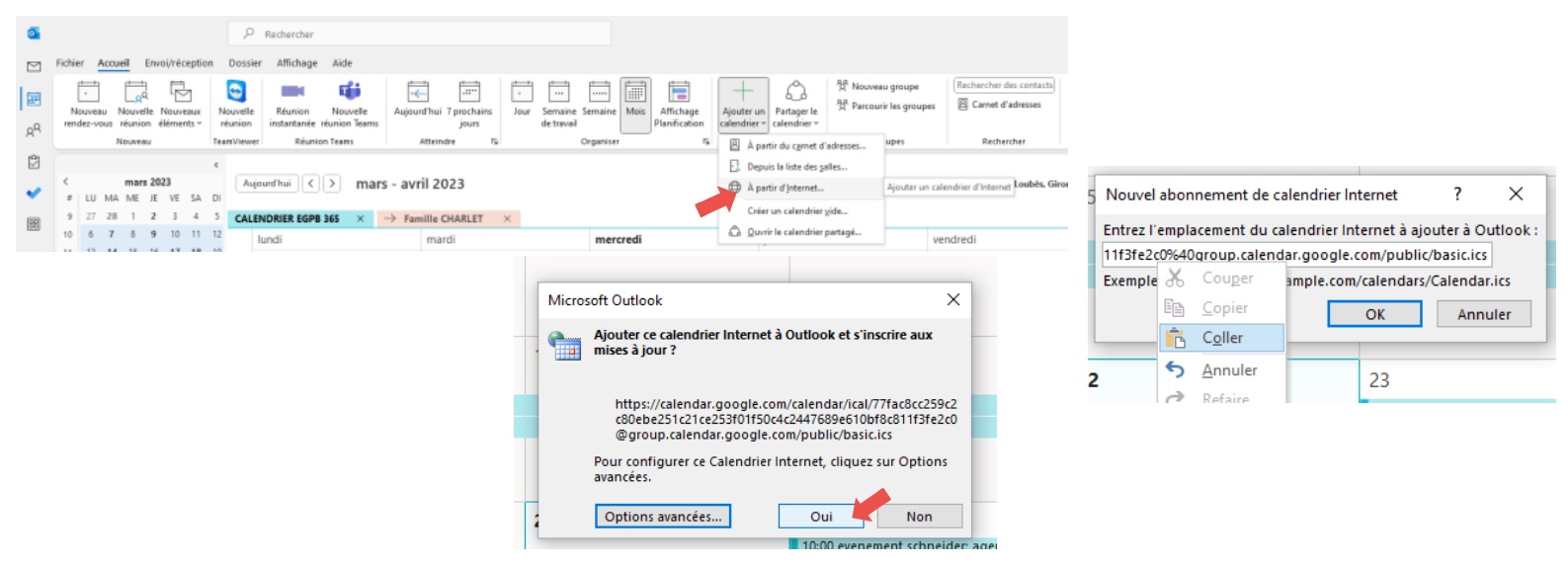1568x566 pixels.
Task: Open the Affichage Planification view
Action: click(679, 104)
